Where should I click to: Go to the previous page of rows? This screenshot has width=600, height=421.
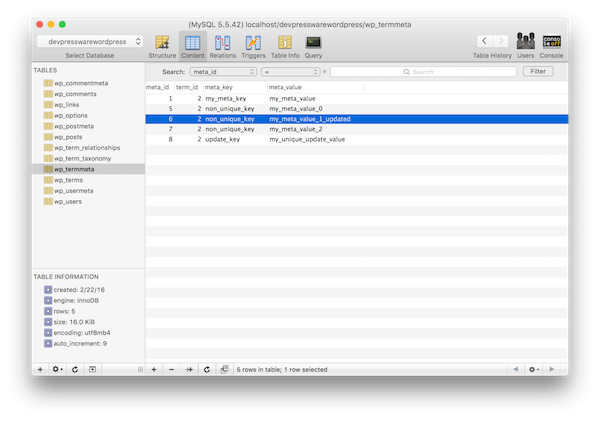516,369
